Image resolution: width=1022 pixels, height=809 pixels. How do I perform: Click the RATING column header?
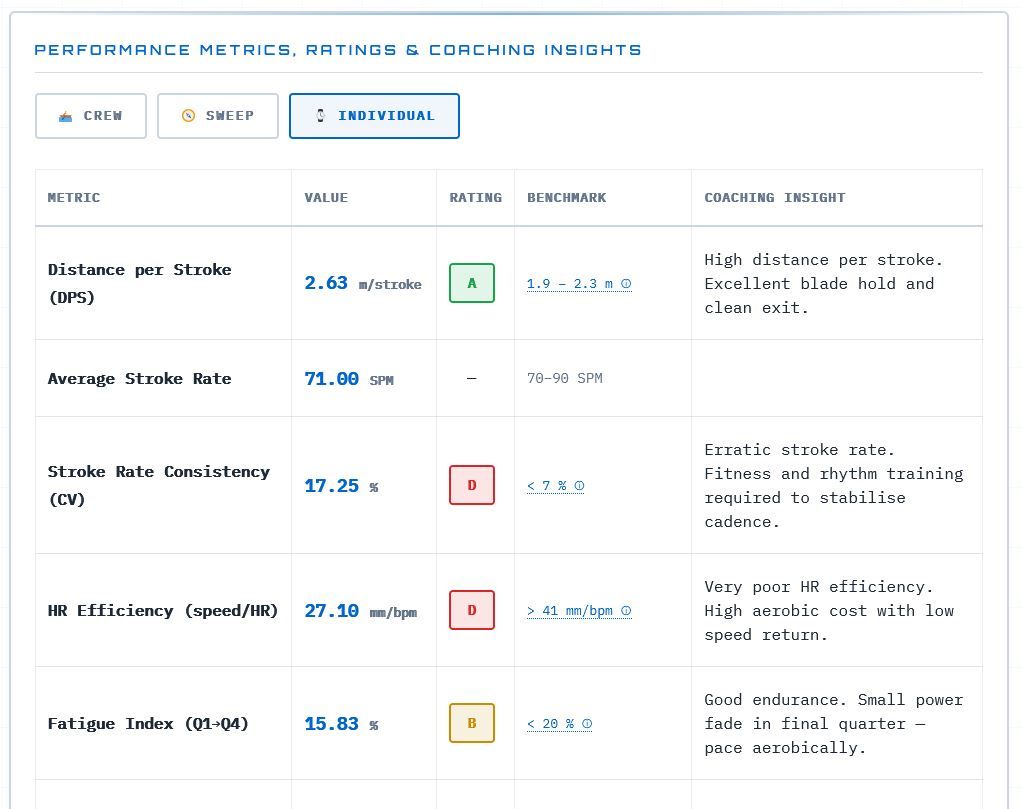pyautogui.click(x=475, y=198)
